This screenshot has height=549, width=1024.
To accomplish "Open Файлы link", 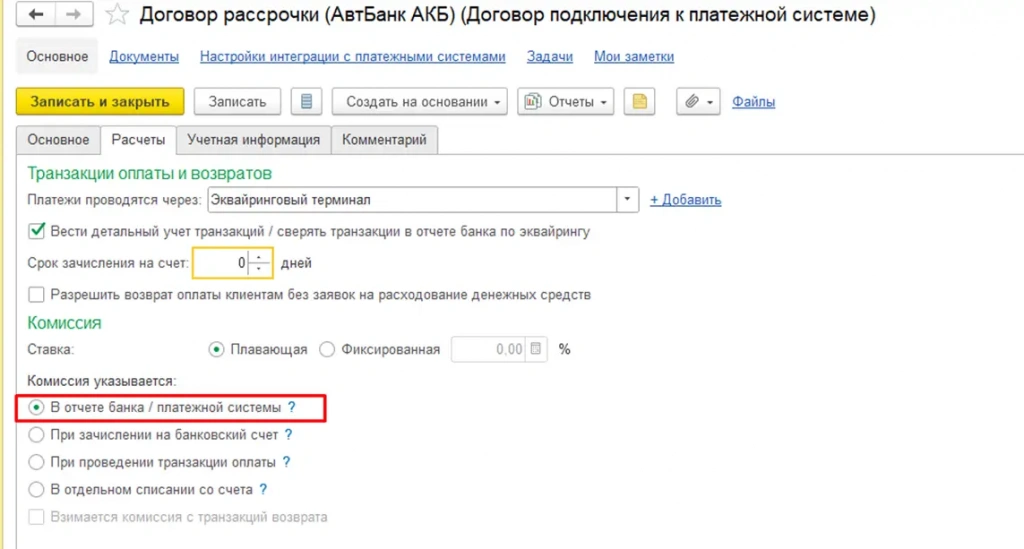I will coord(753,102).
